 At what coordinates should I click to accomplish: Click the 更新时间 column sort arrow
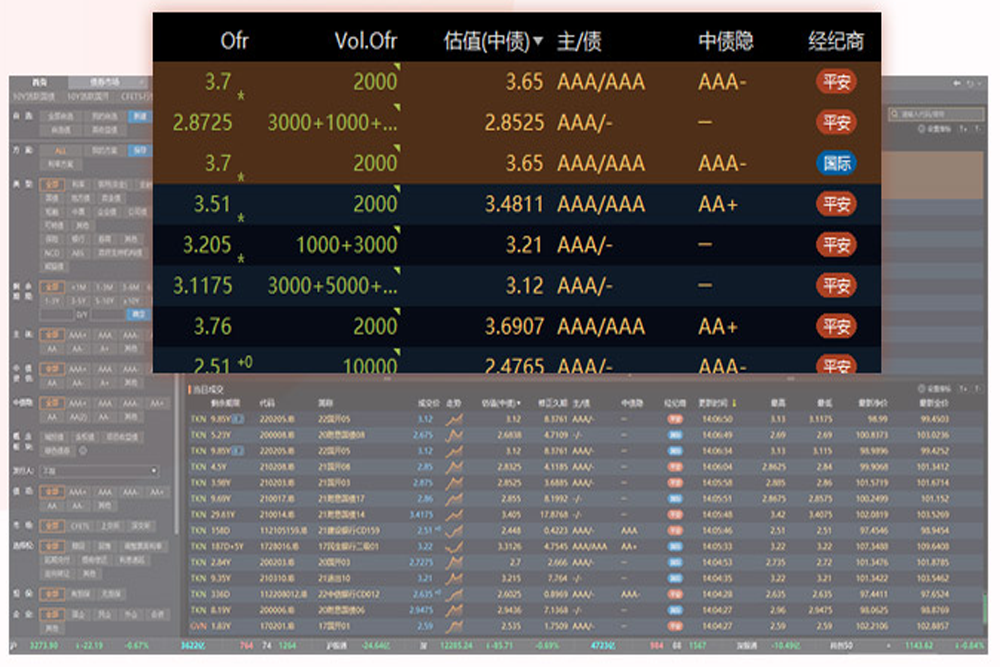click(736, 404)
